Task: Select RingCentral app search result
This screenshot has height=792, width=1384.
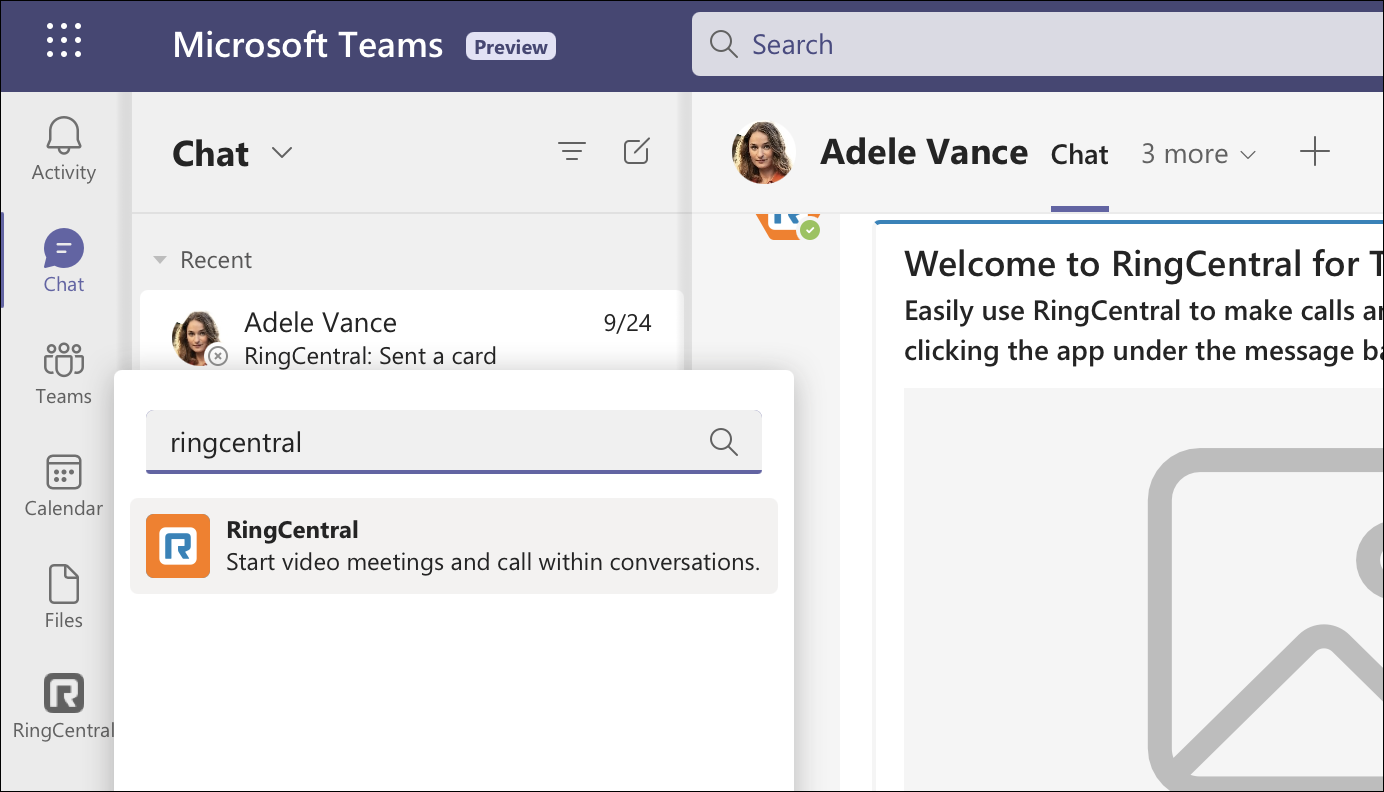Action: tap(454, 546)
